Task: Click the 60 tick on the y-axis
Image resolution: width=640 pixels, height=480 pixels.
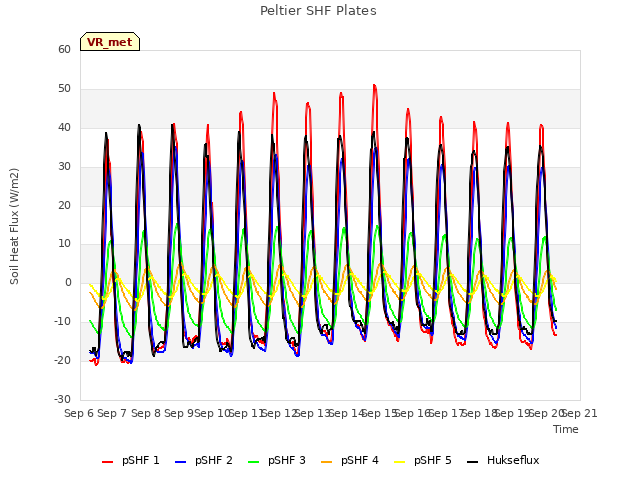Action: tap(64, 49)
